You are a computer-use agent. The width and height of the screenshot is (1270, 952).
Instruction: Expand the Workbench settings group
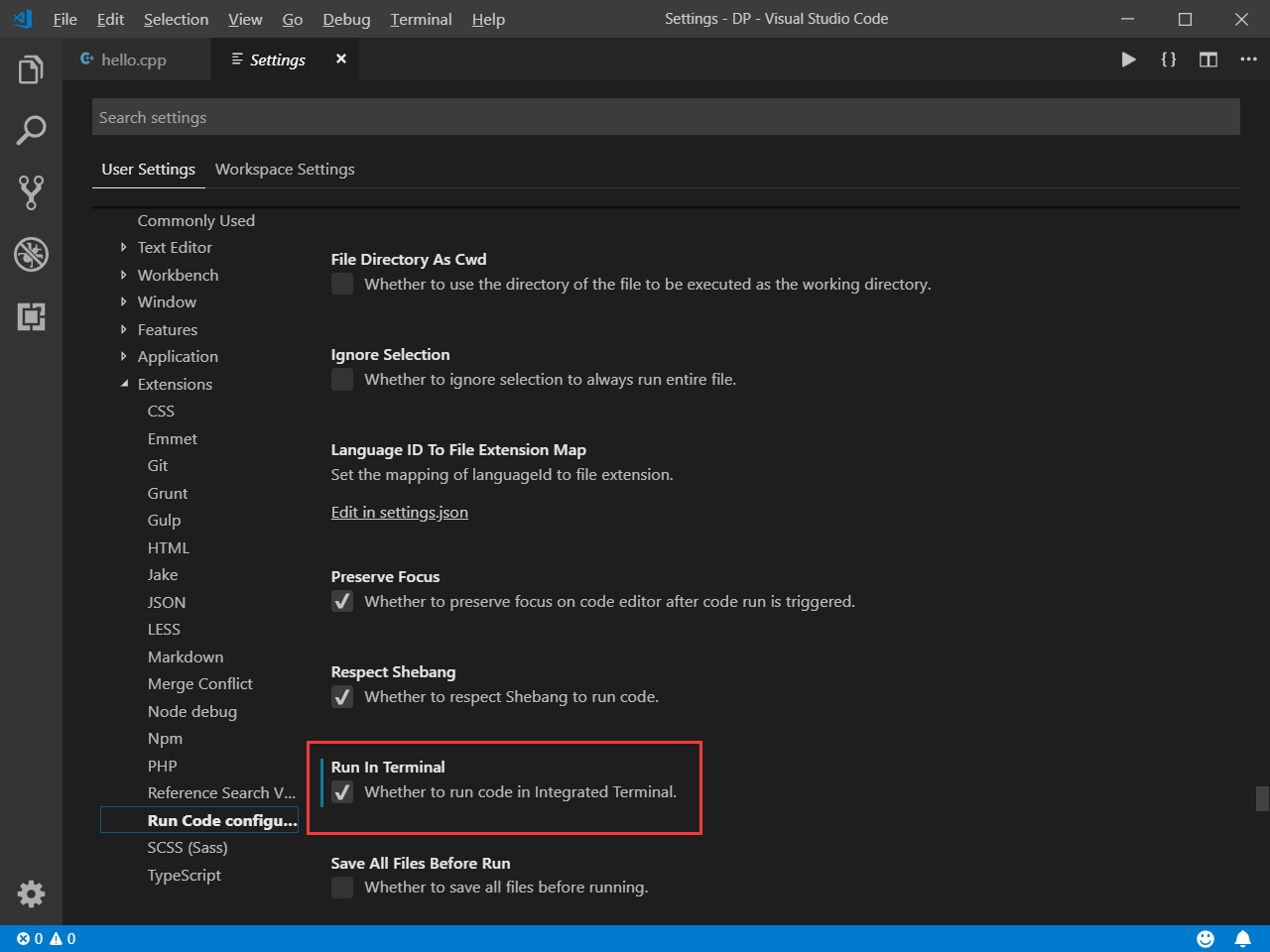(123, 275)
